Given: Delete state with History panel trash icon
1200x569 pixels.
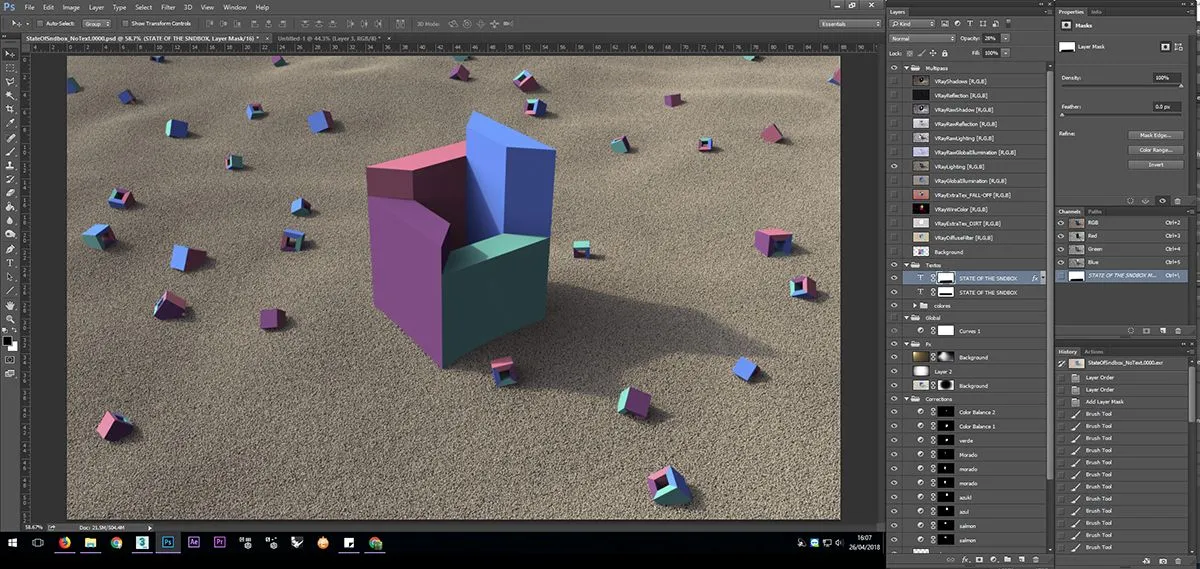Looking at the screenshot, I should click(1178, 560).
